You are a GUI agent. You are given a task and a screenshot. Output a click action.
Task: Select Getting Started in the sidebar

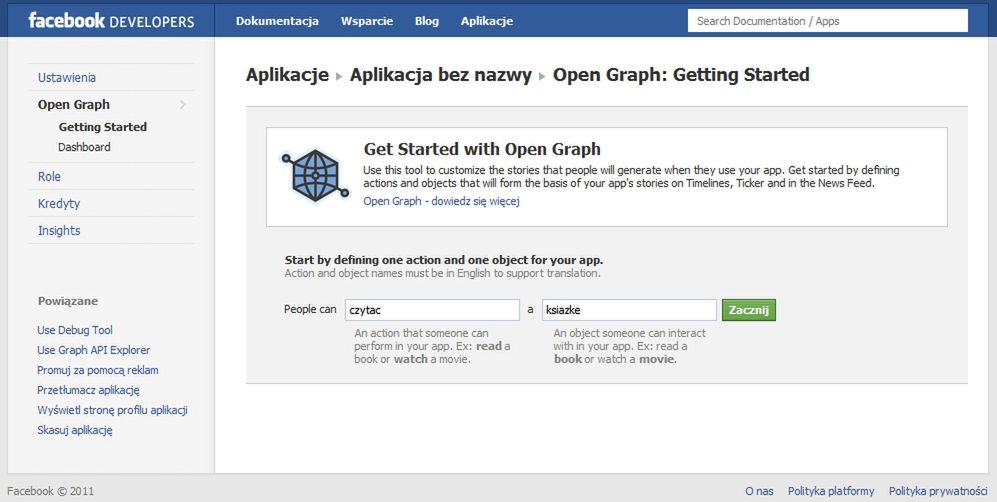(102, 127)
